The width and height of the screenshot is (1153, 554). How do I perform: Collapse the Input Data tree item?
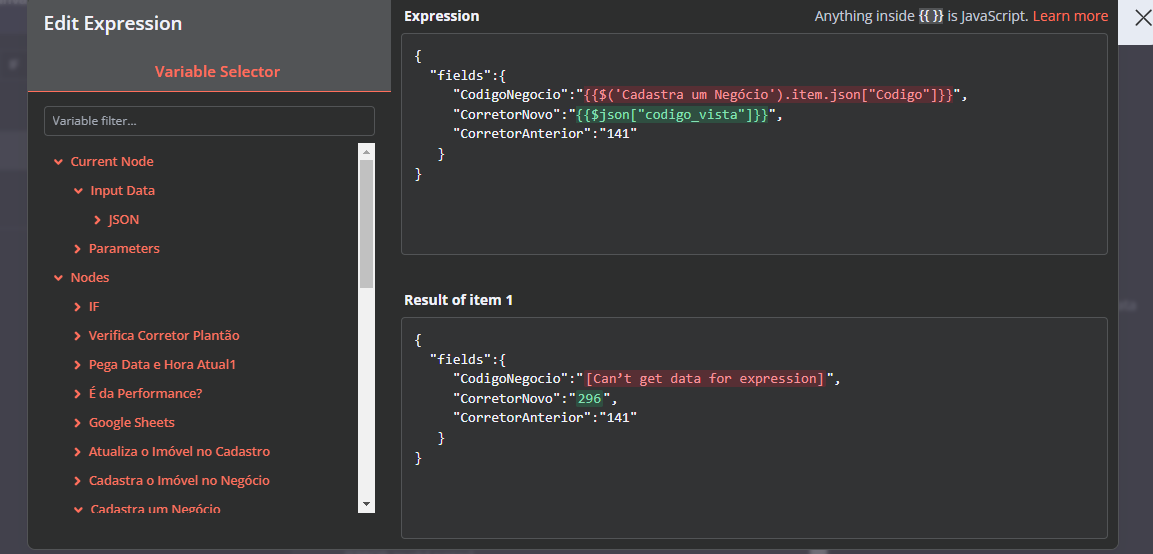click(x=79, y=191)
